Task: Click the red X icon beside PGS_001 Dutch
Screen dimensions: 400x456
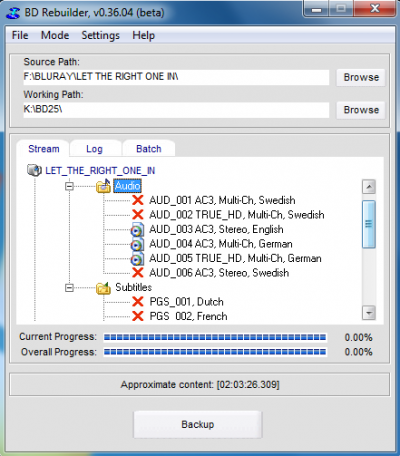Action: click(138, 302)
